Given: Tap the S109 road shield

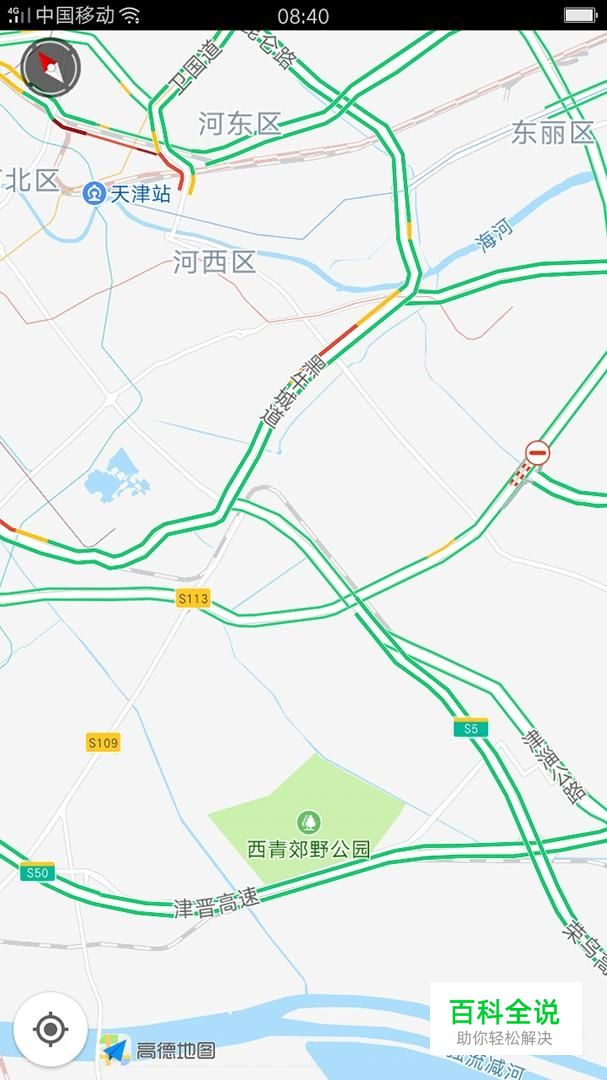Looking at the screenshot, I should [103, 742].
